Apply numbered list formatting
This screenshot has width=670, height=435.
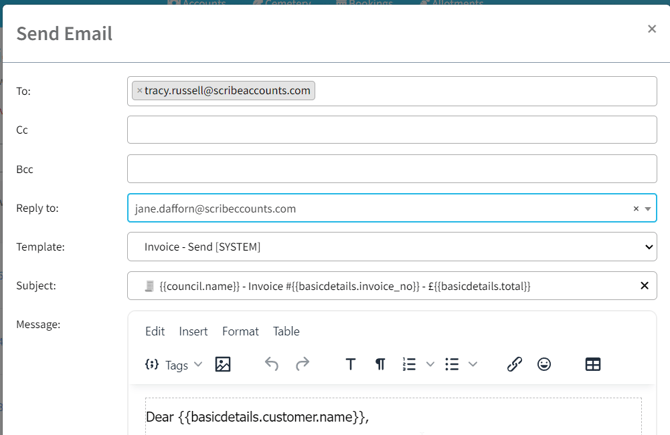(409, 365)
